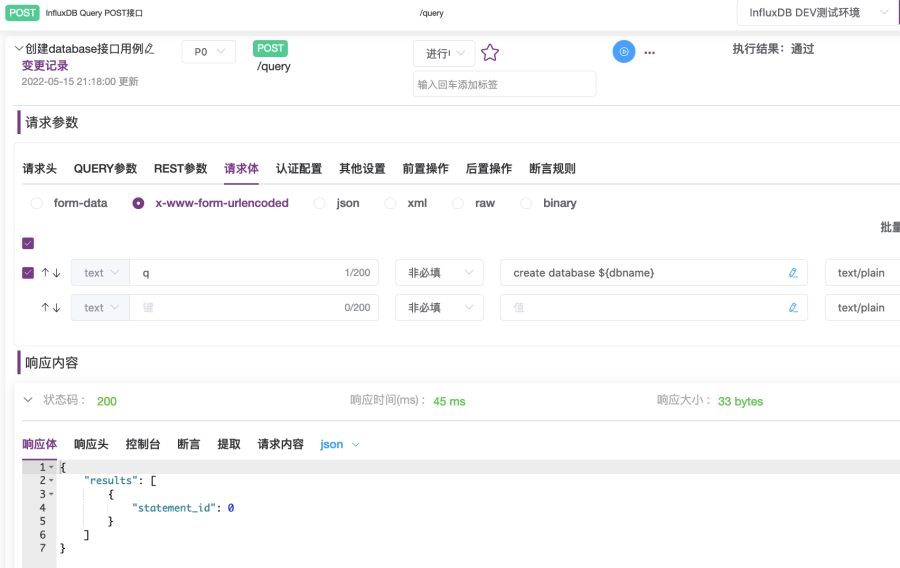The width and height of the screenshot is (900, 568).
Task: Open InfluxDB DEV environment dropdown
Action: pyautogui.click(x=817, y=13)
